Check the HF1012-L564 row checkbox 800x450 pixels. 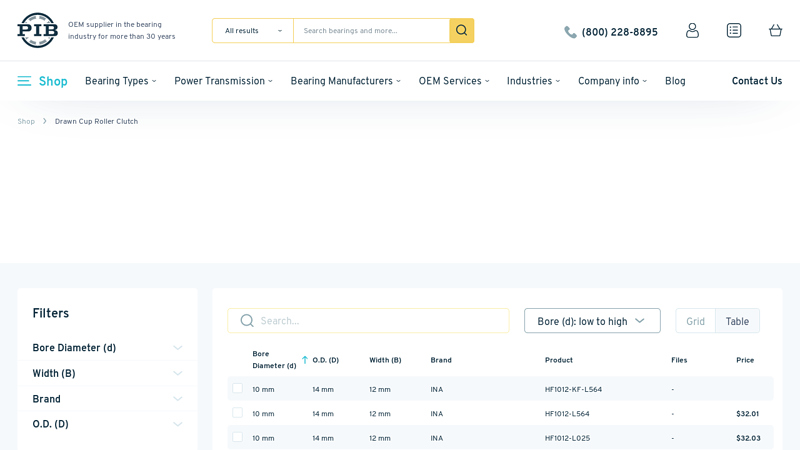pos(238,412)
